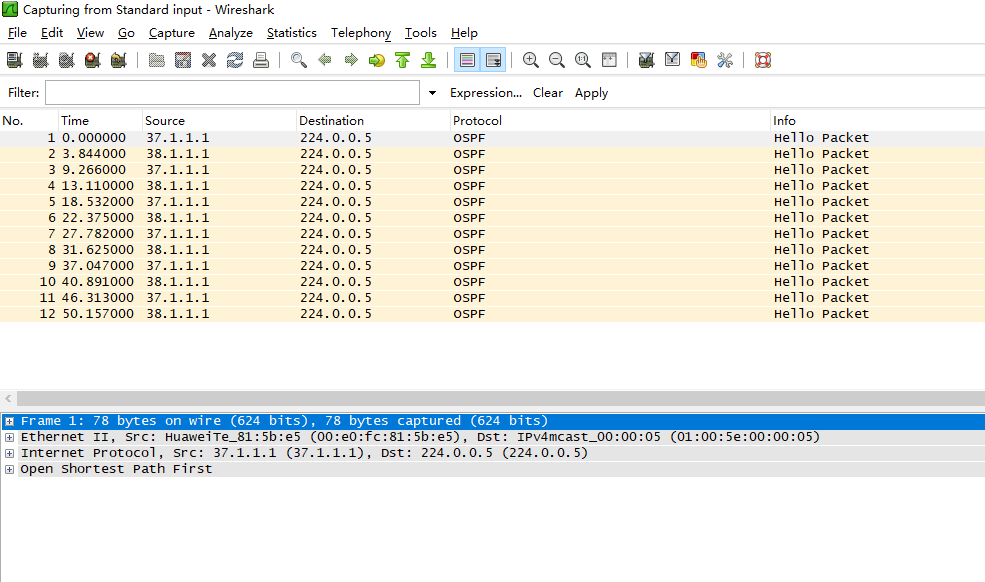This screenshot has width=985, height=582.
Task: Restart the running capture icon
Action: pyautogui.click(x=119, y=60)
